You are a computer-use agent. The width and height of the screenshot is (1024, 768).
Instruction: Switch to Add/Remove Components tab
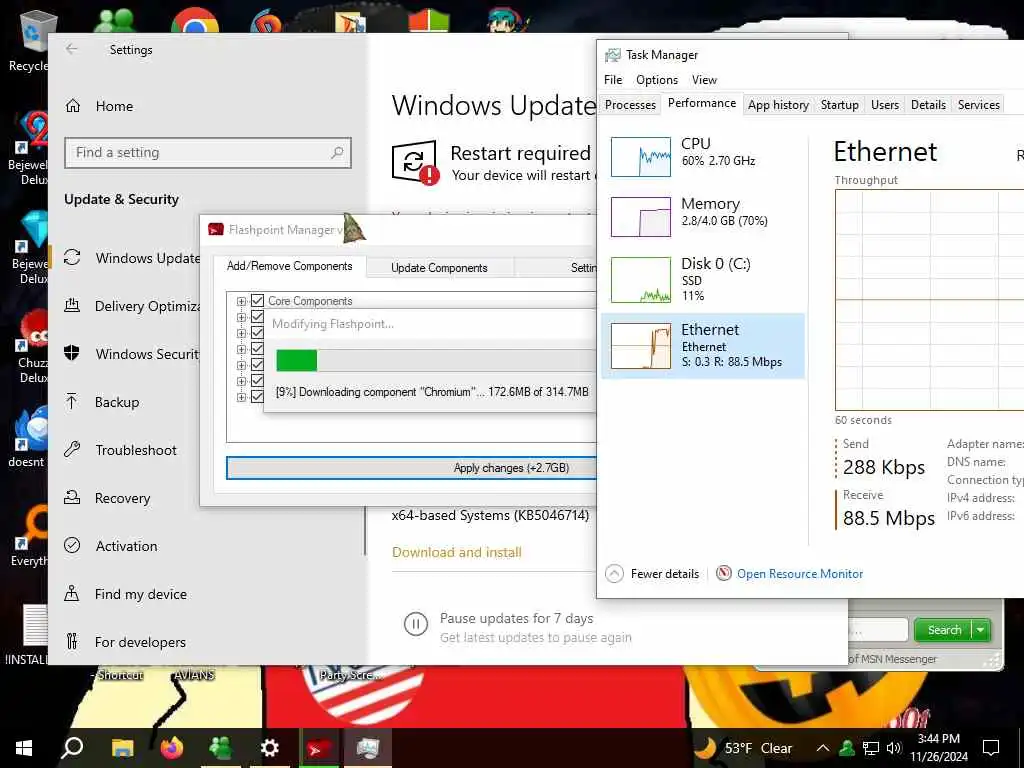(289, 266)
